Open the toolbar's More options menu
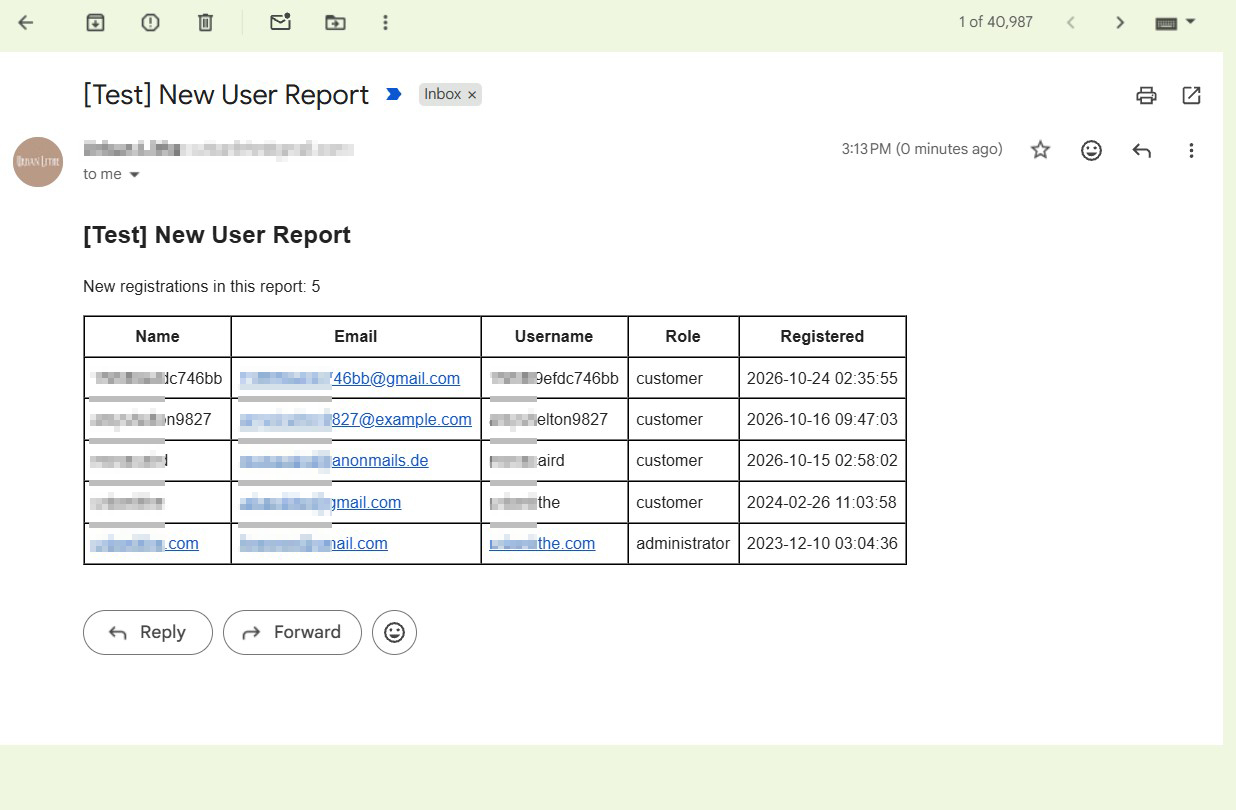The height and width of the screenshot is (810, 1236). tap(385, 22)
